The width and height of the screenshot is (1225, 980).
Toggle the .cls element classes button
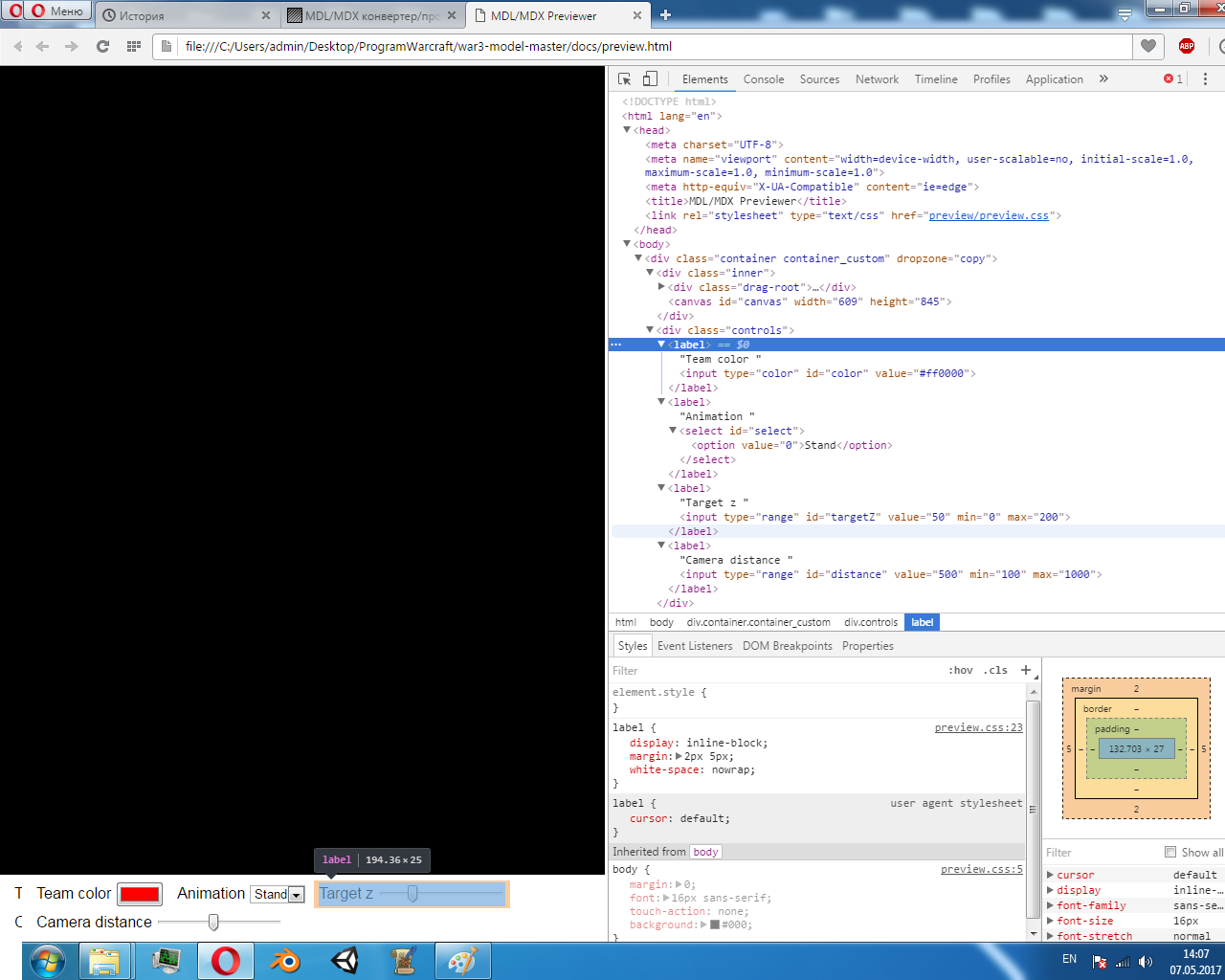[996, 670]
